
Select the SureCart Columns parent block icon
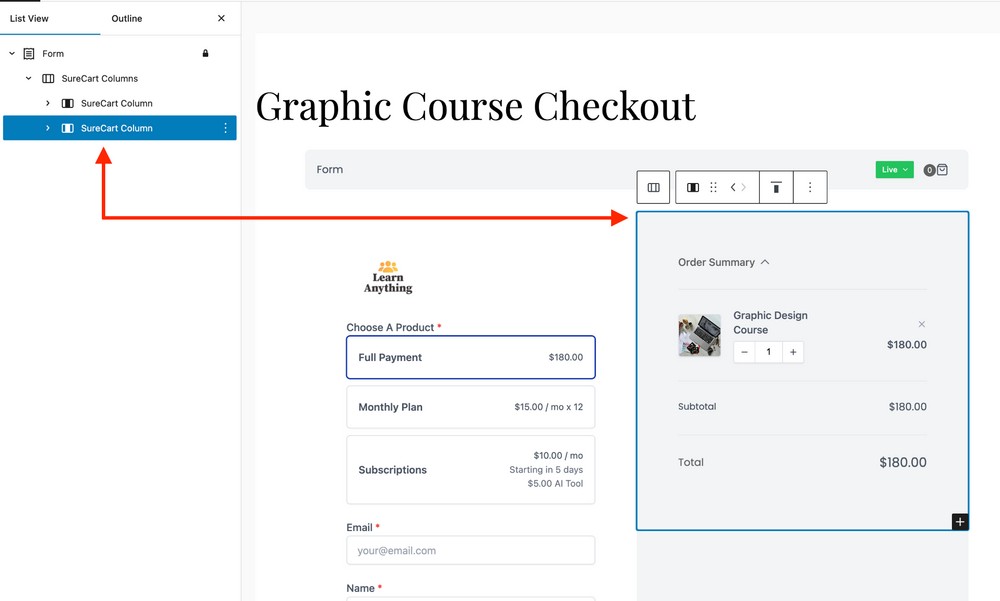point(654,187)
